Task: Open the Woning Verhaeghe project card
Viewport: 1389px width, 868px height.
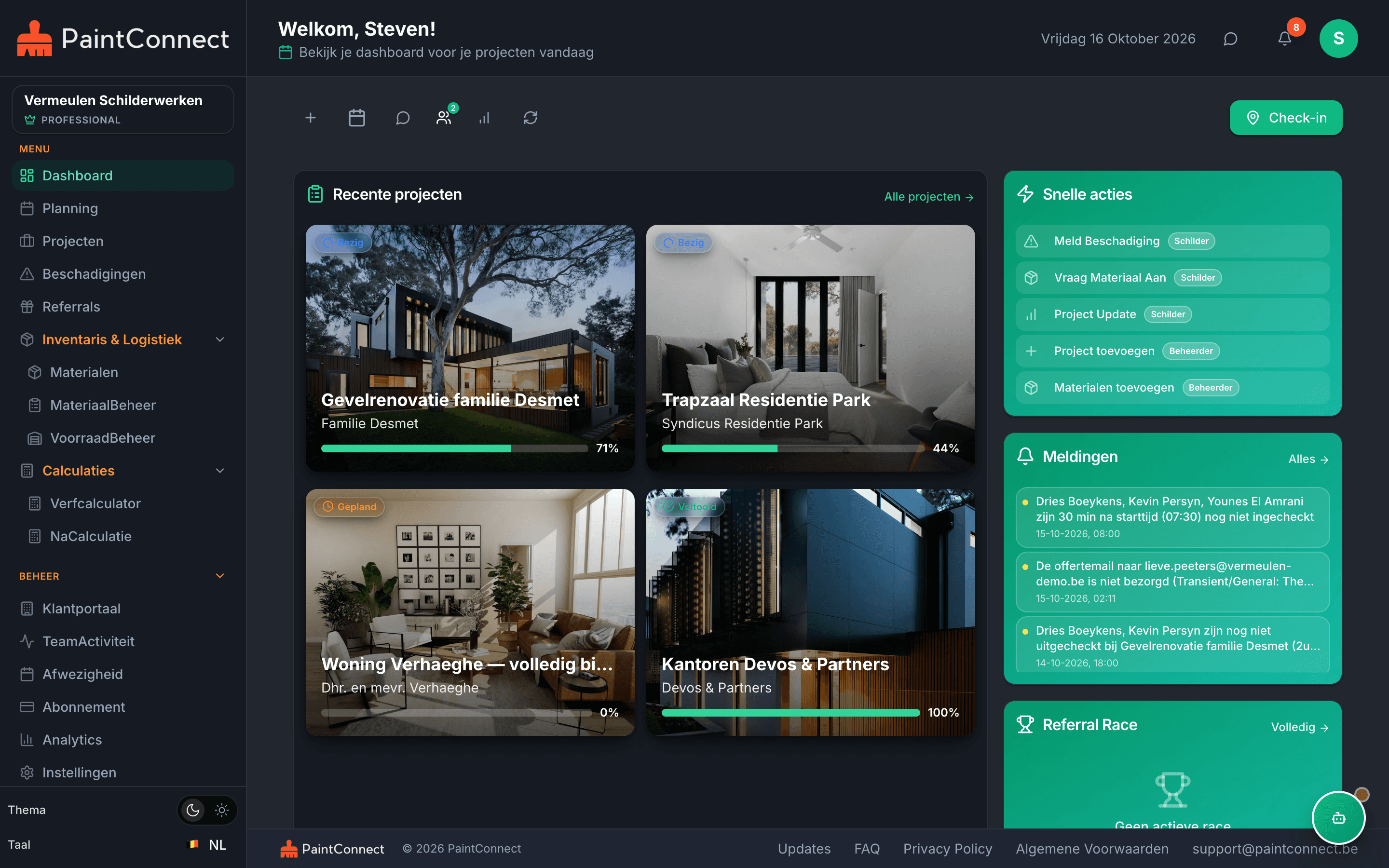Action: tap(470, 612)
